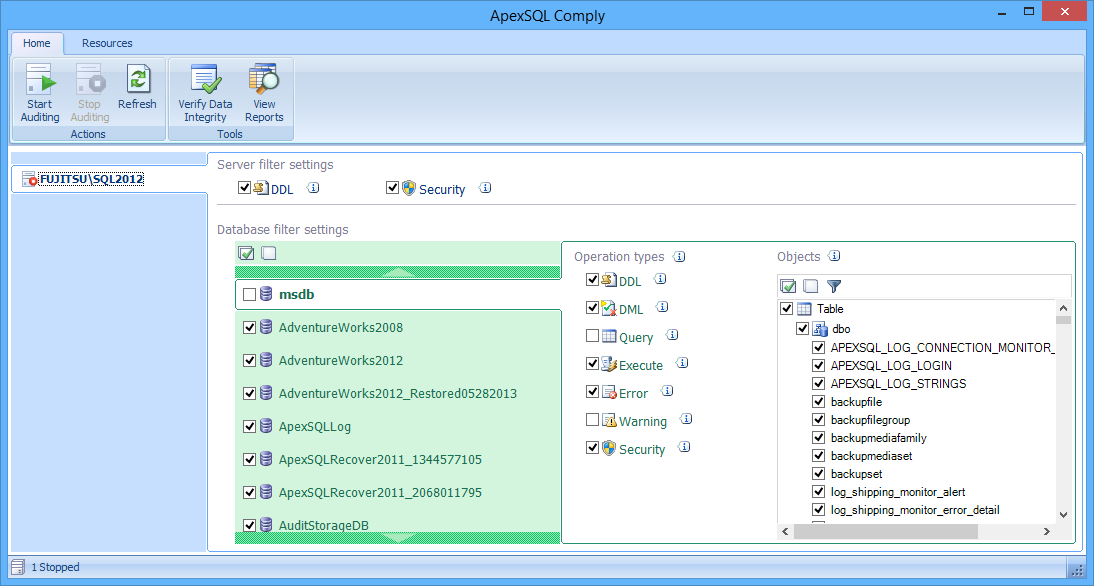Click the filter funnel icon in Objects
This screenshot has width=1094, height=586.
point(834,285)
